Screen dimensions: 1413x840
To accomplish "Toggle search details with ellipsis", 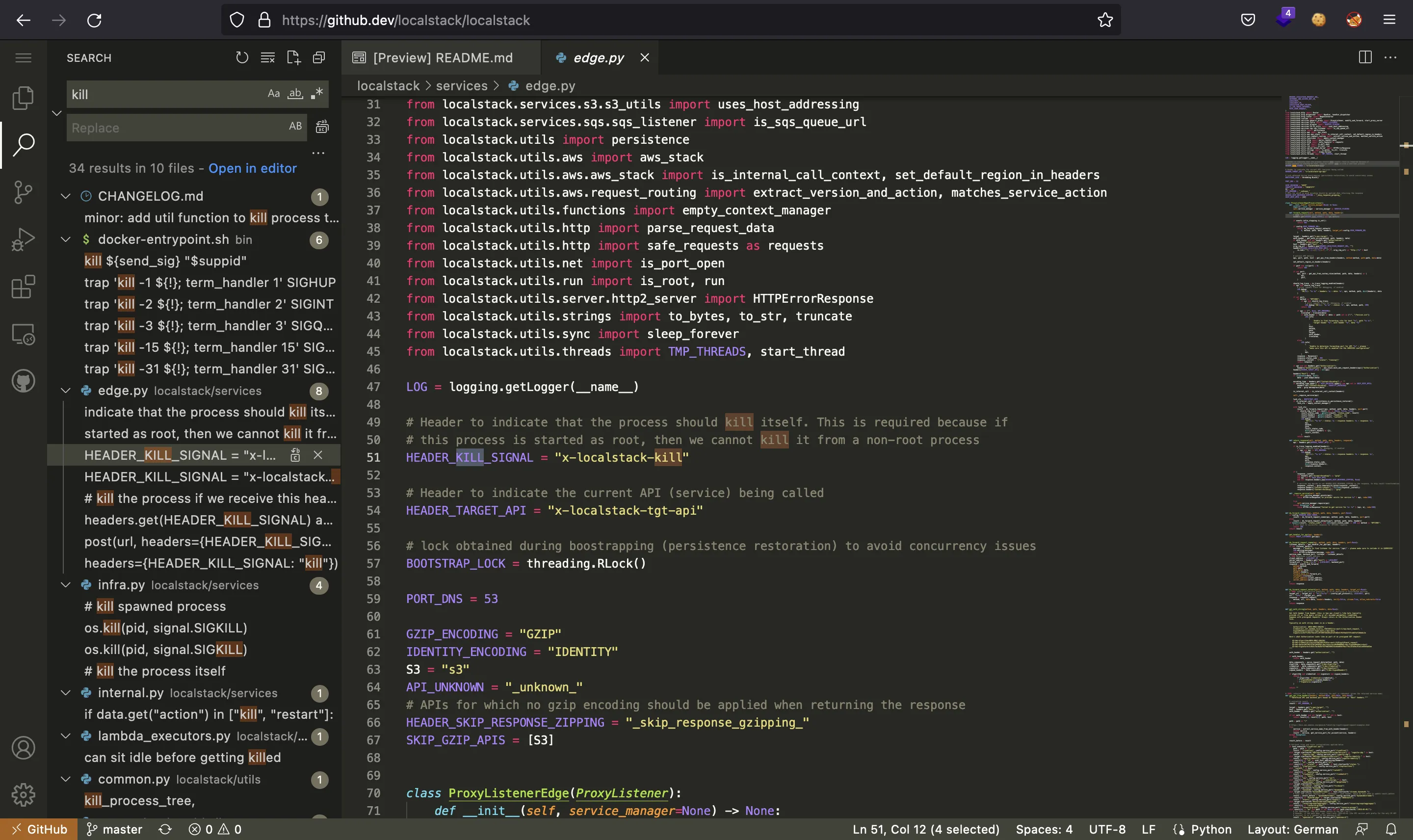I will click(x=318, y=153).
